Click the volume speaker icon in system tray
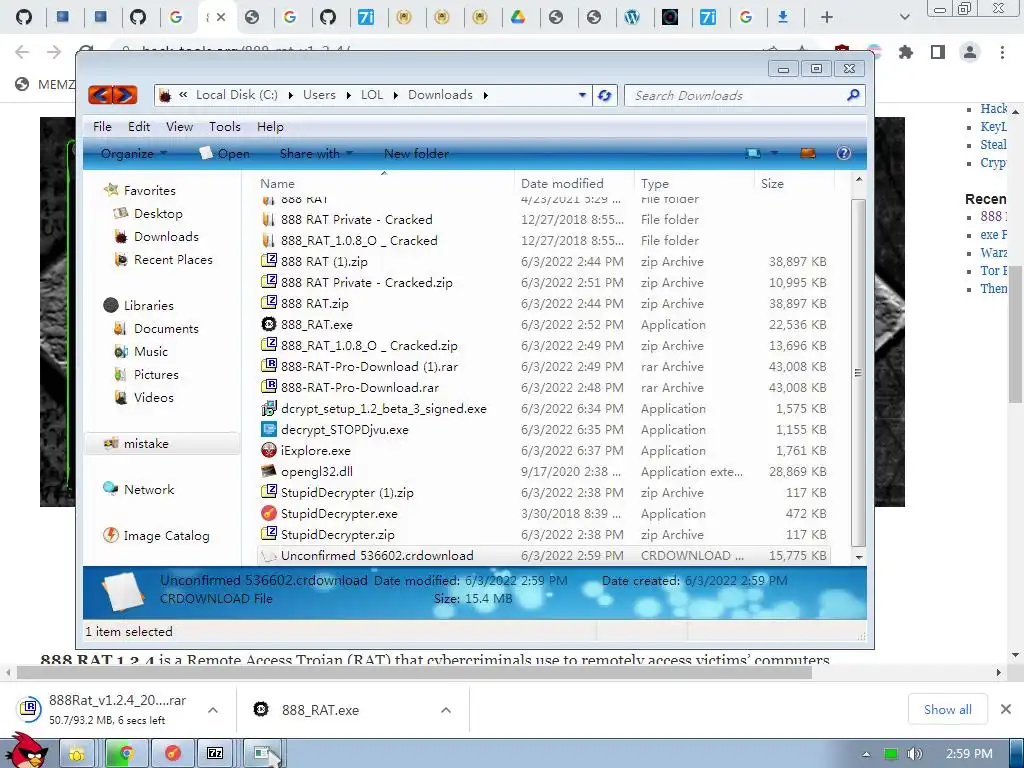 click(914, 754)
